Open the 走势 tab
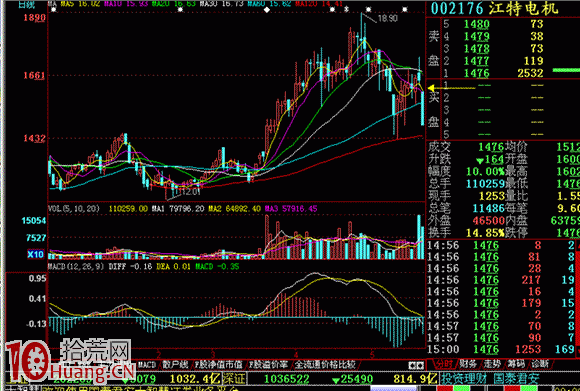This screenshot has height=391, width=580. point(492,364)
